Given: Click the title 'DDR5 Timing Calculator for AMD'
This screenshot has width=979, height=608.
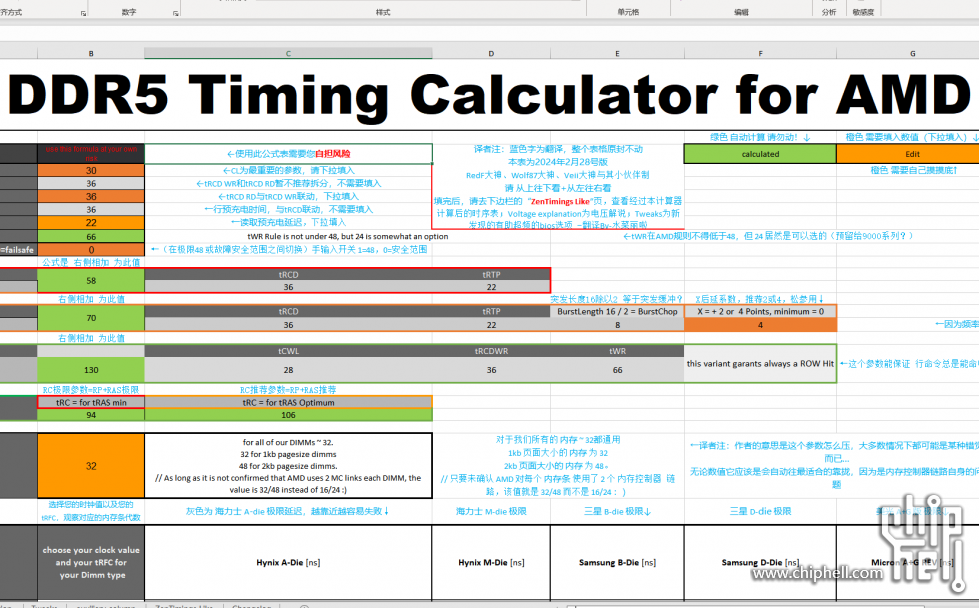Looking at the screenshot, I should point(490,95).
